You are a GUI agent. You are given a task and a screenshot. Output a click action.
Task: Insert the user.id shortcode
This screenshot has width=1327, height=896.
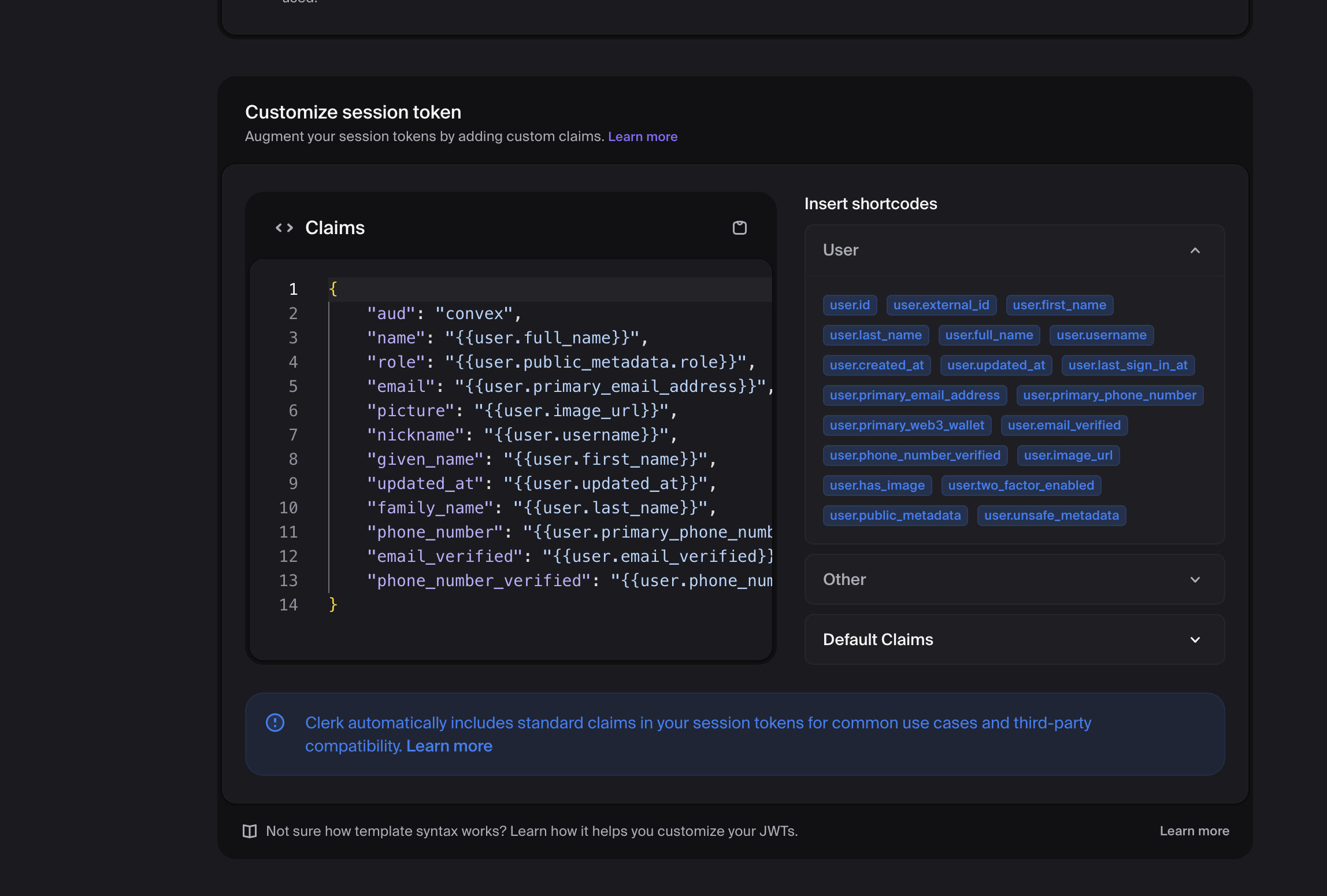pyautogui.click(x=850, y=305)
